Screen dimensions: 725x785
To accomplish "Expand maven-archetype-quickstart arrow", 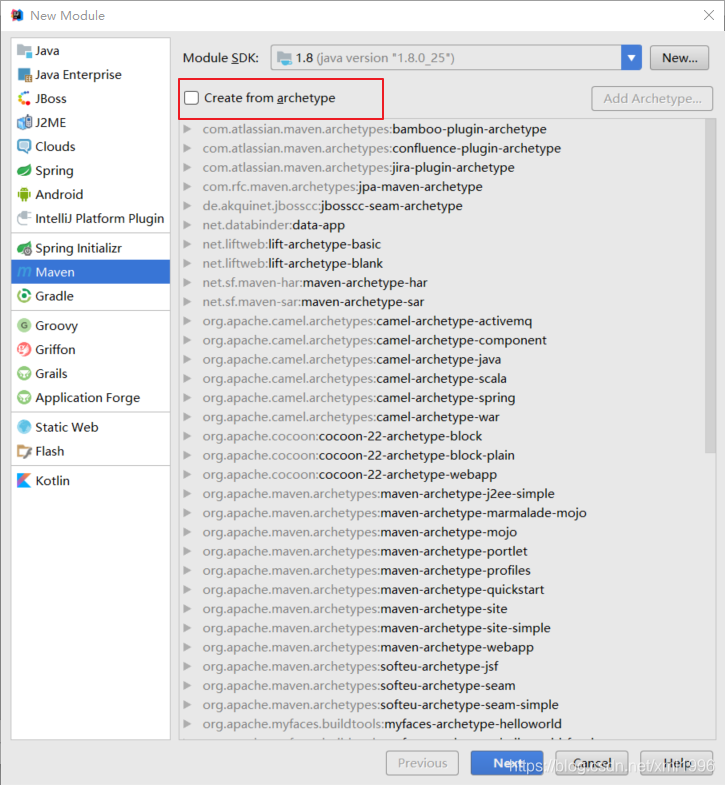I will [x=187, y=590].
